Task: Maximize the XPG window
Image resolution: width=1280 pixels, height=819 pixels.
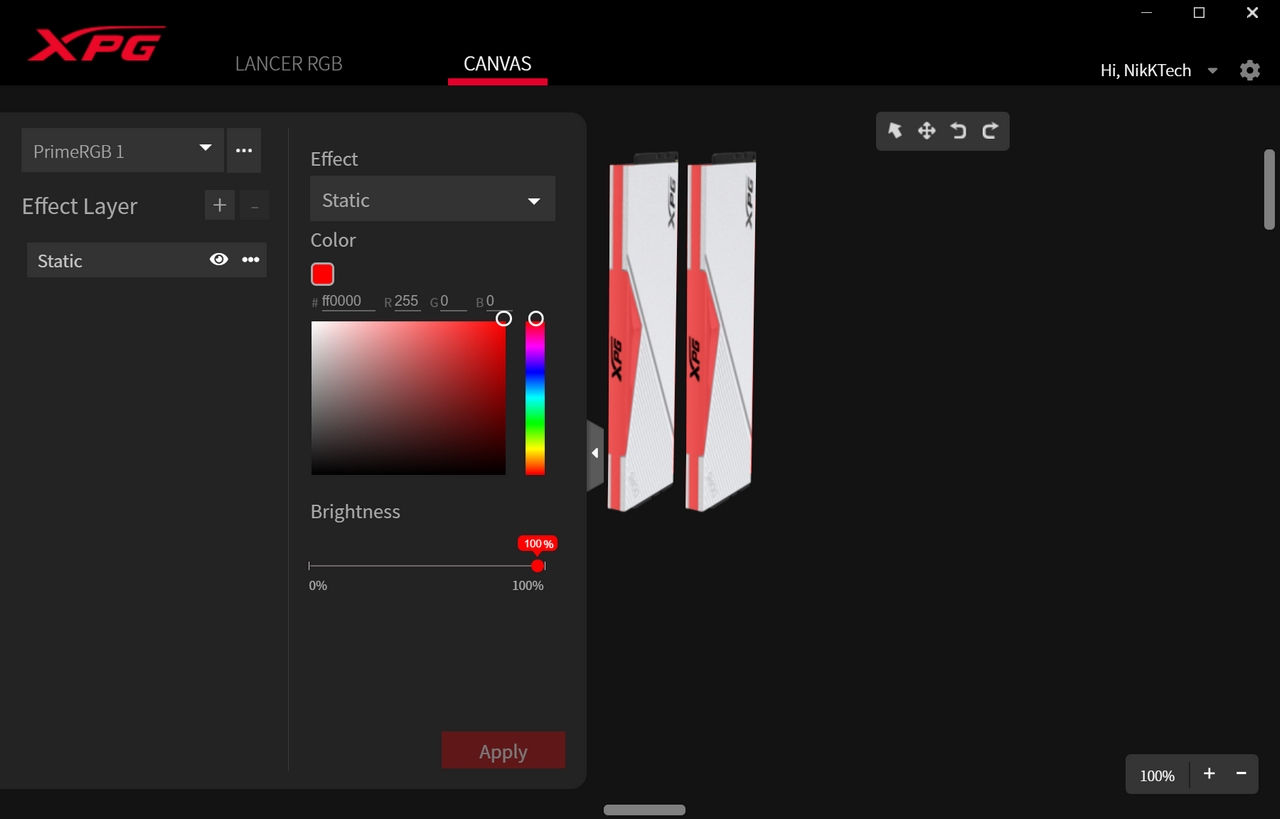Action: coord(1199,13)
